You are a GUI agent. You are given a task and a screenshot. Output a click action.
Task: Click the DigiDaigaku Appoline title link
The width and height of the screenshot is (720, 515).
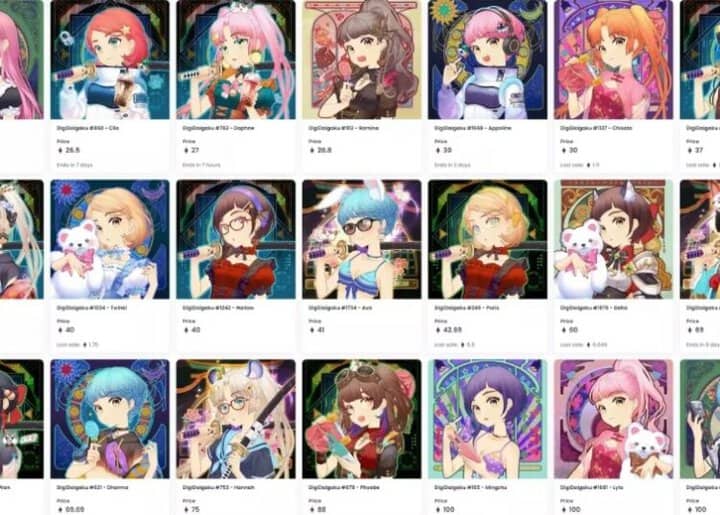coord(466,128)
